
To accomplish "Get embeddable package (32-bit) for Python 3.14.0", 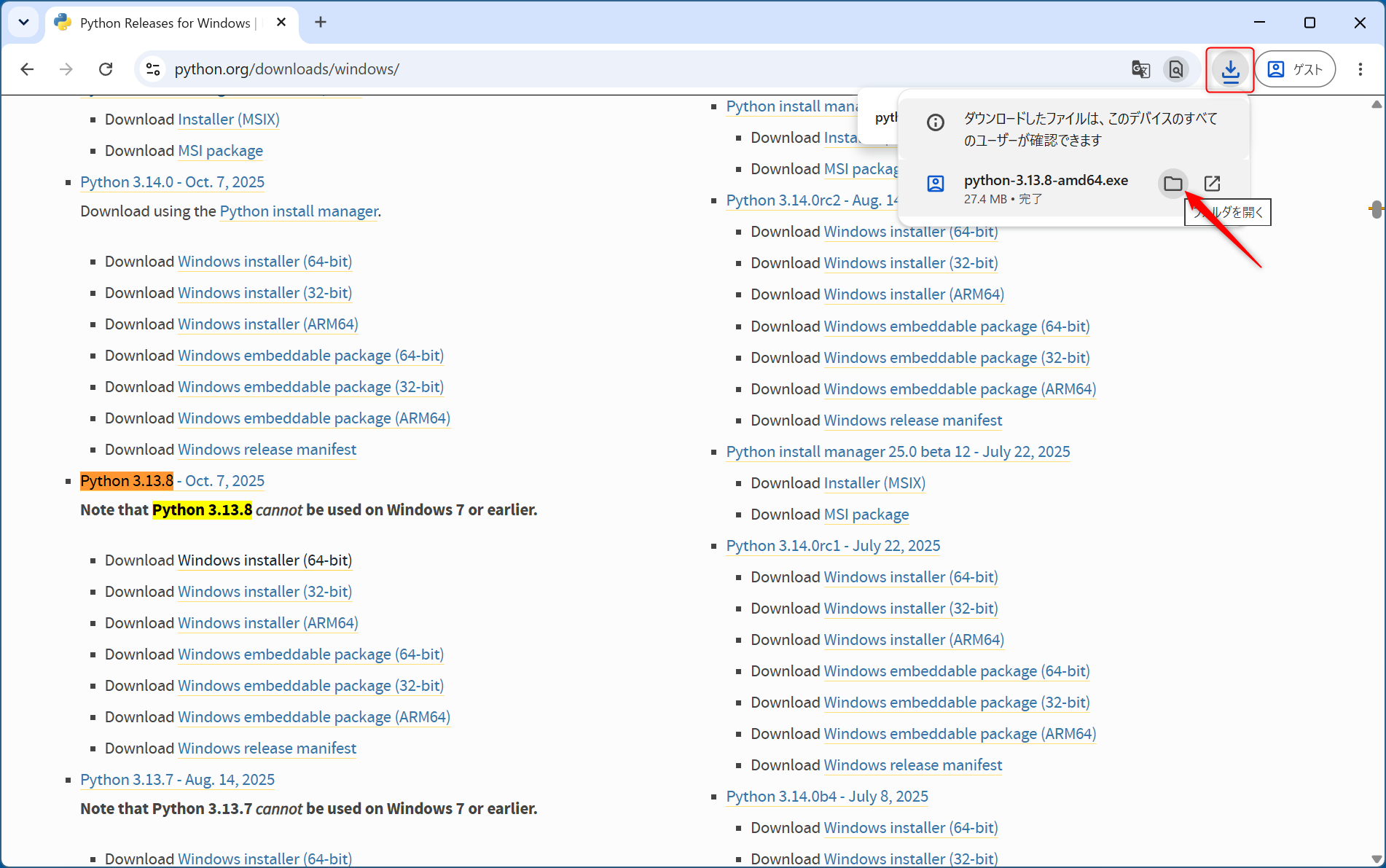I will (x=310, y=387).
